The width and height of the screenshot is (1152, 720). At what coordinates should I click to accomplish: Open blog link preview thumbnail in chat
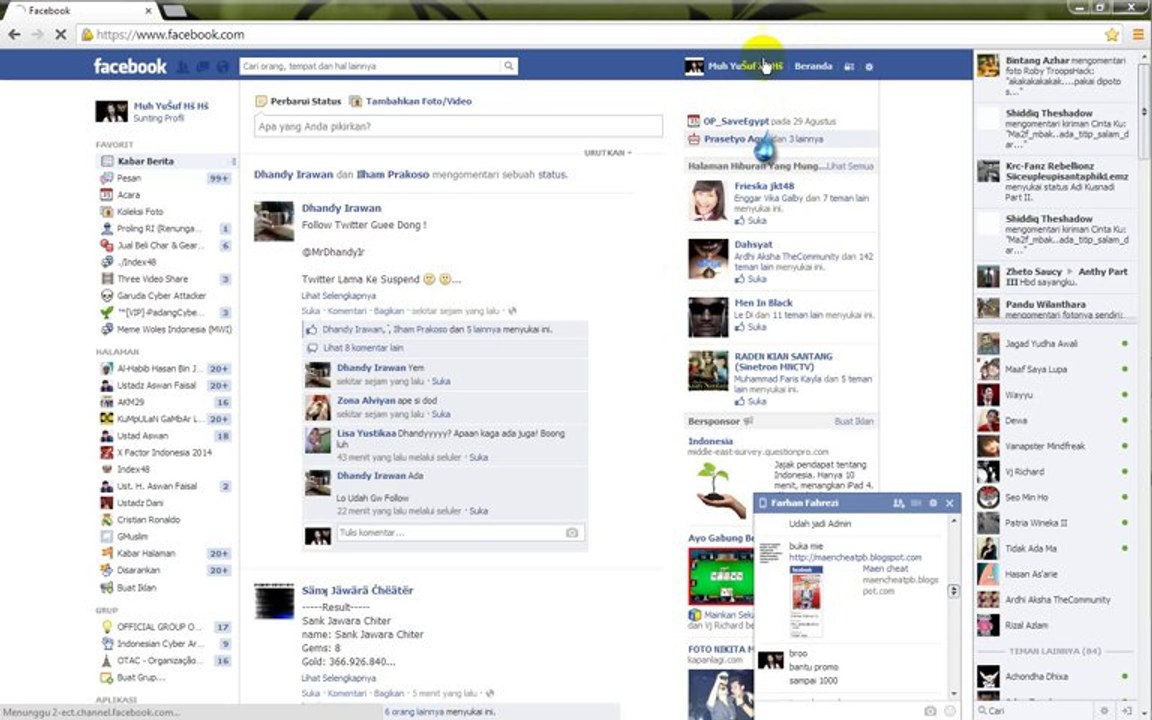coord(806,601)
